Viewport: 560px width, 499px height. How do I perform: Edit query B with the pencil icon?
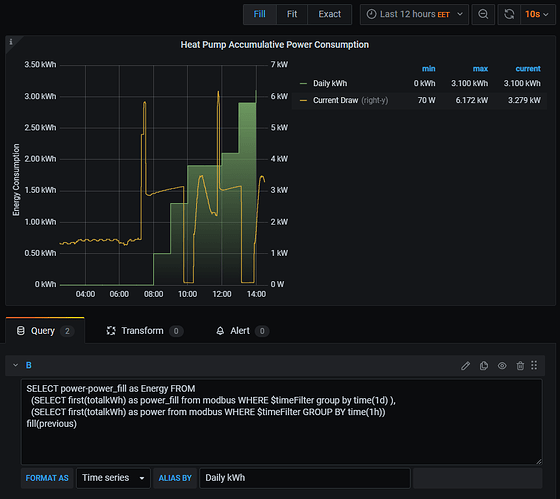click(x=465, y=365)
